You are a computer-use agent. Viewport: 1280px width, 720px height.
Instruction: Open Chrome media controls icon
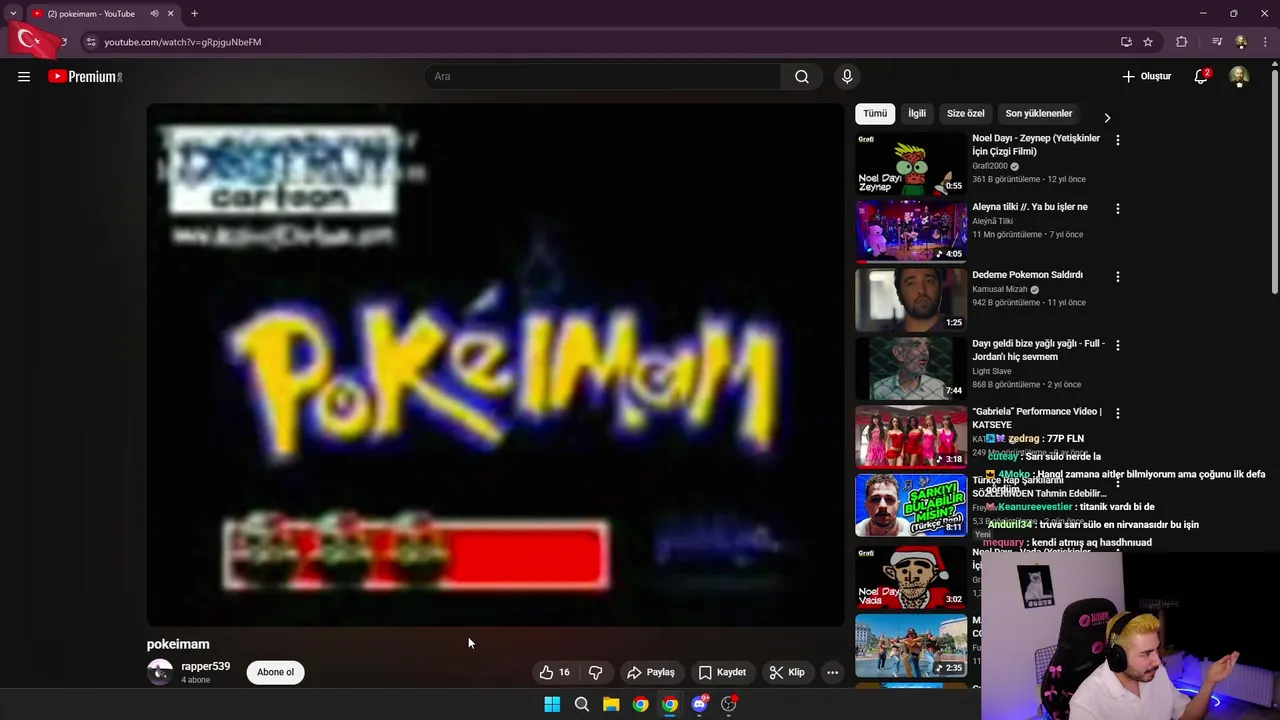(1217, 42)
